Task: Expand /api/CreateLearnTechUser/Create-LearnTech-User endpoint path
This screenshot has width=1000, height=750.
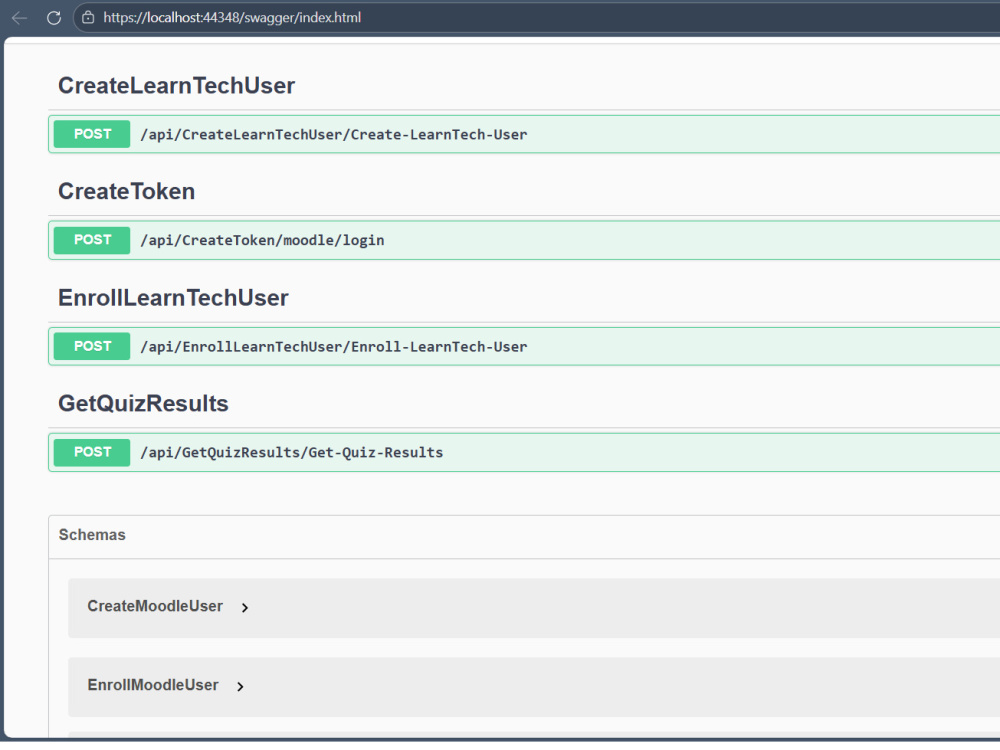Action: pos(334,135)
